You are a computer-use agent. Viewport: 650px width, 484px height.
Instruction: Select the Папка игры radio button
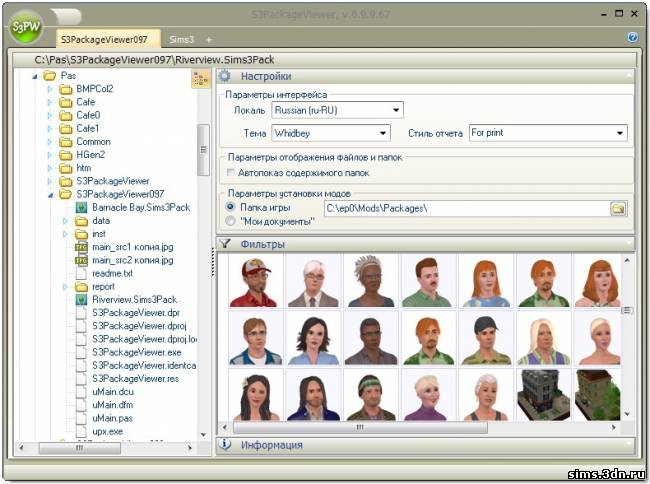click(231, 208)
